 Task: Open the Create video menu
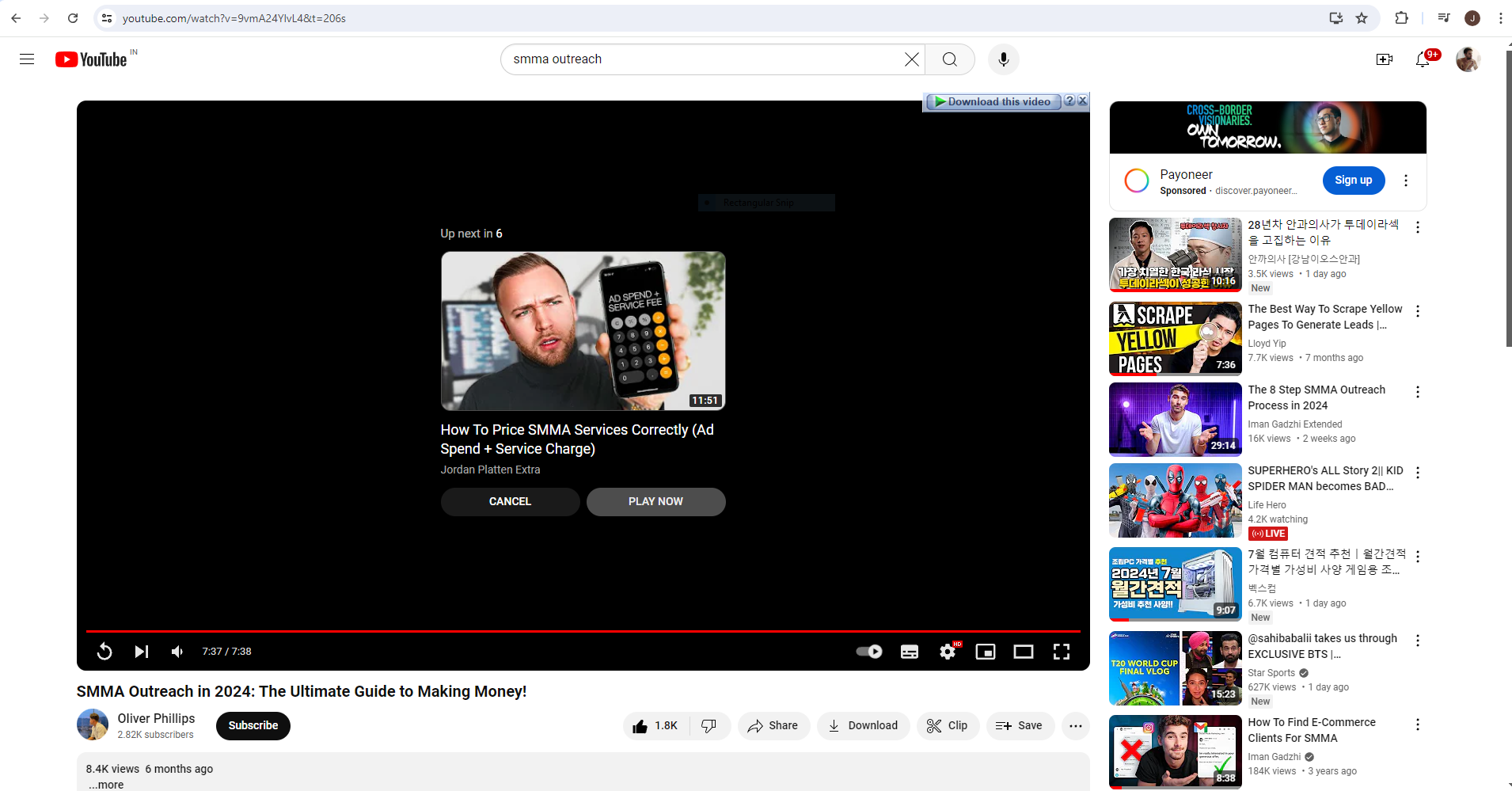tap(1385, 59)
